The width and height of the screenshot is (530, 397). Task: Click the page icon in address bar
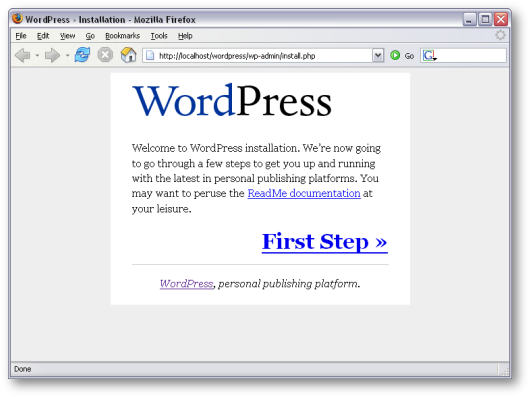[x=150, y=55]
